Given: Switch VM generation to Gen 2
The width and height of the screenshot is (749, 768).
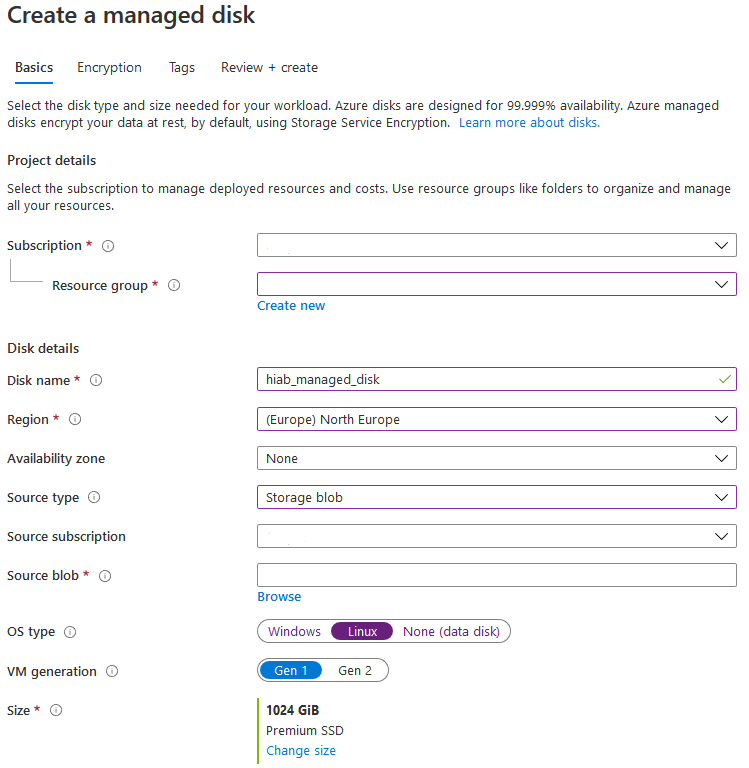Looking at the screenshot, I should pyautogui.click(x=355, y=671).
